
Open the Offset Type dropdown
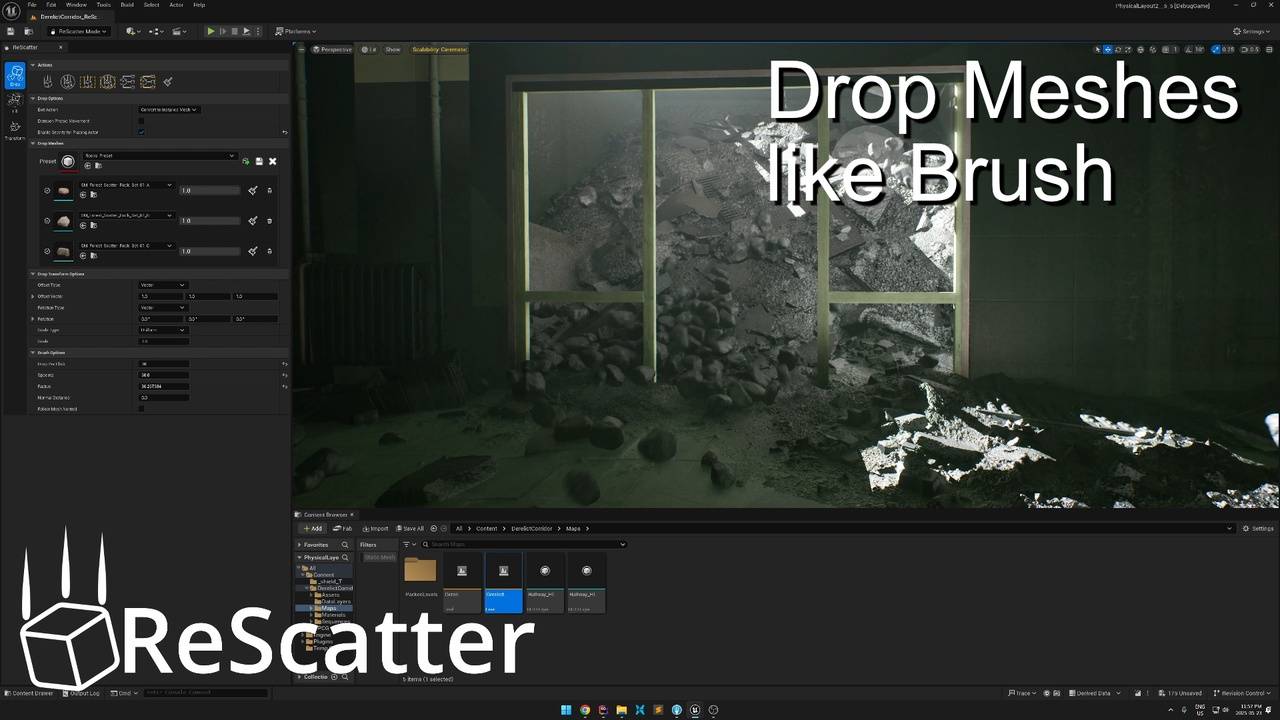point(162,285)
